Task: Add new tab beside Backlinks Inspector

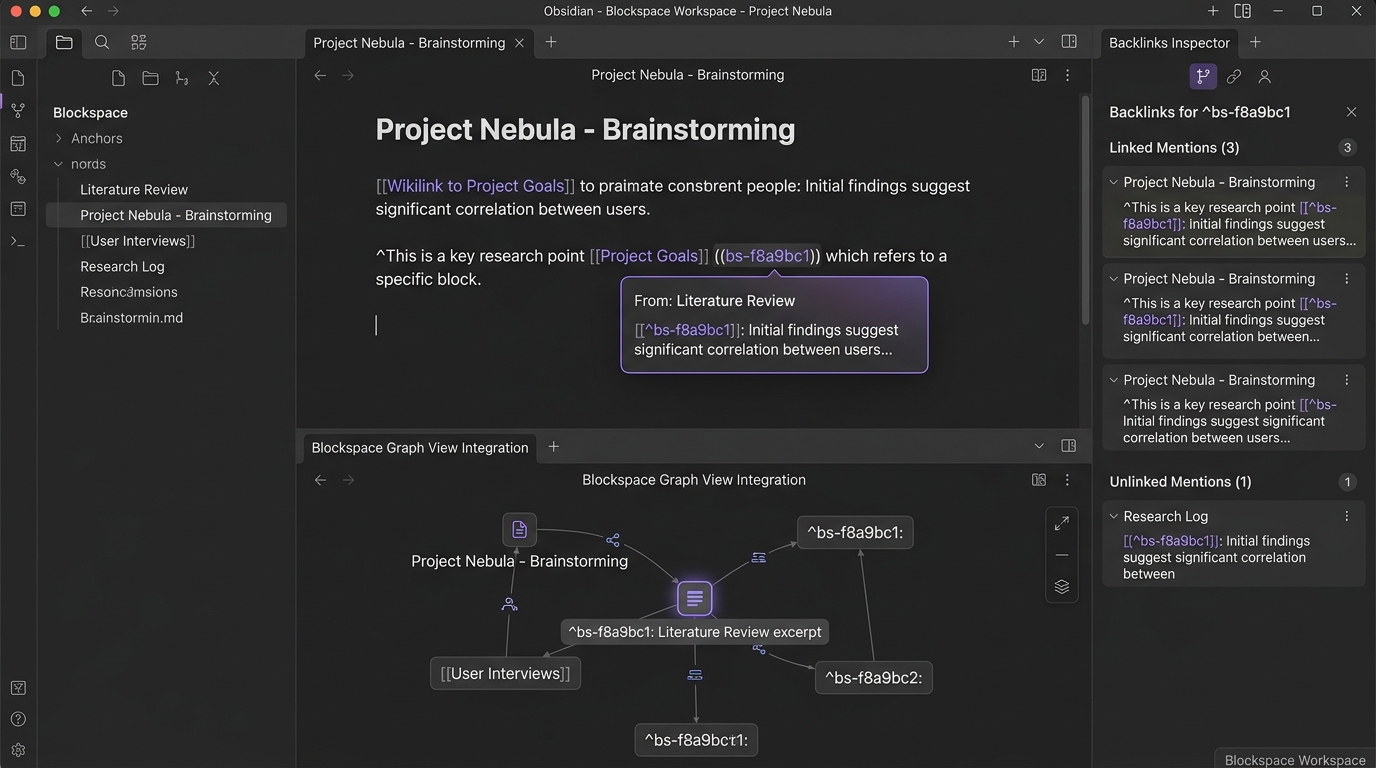Action: pos(1255,42)
